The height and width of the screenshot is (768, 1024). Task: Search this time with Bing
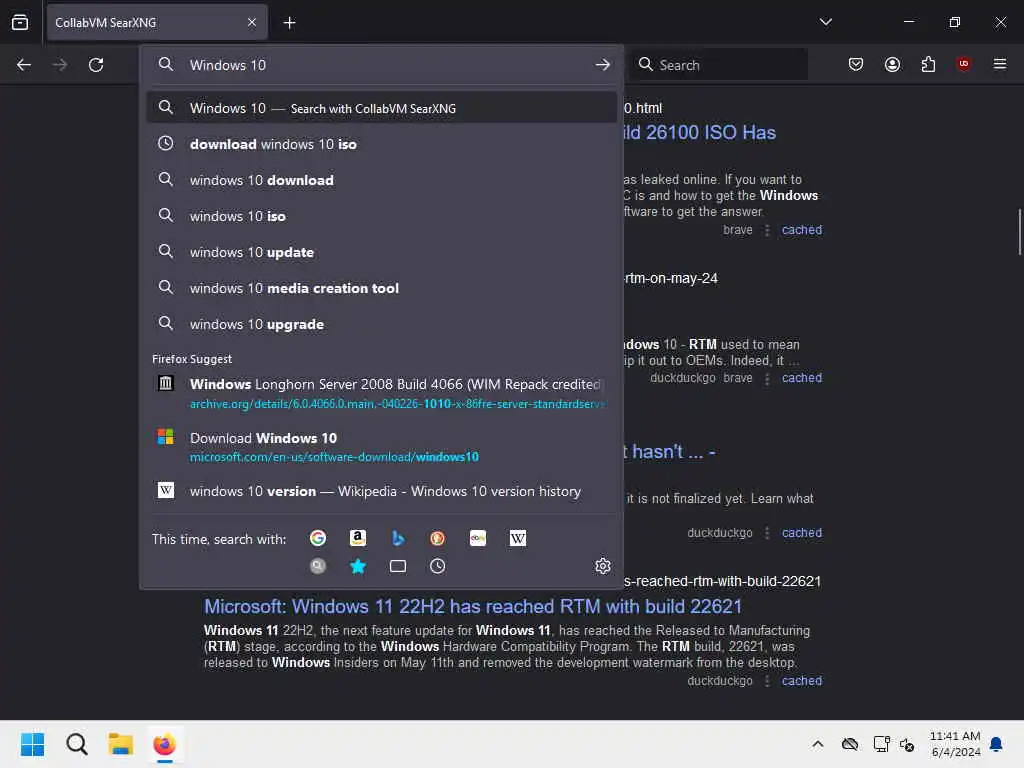[398, 538]
